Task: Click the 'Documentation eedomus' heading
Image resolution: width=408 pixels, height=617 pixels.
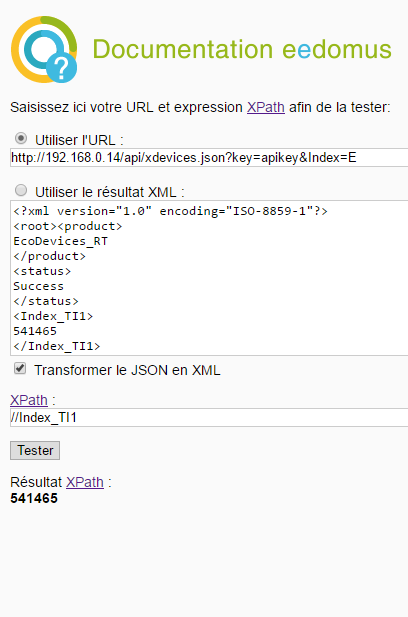Action: point(242,49)
